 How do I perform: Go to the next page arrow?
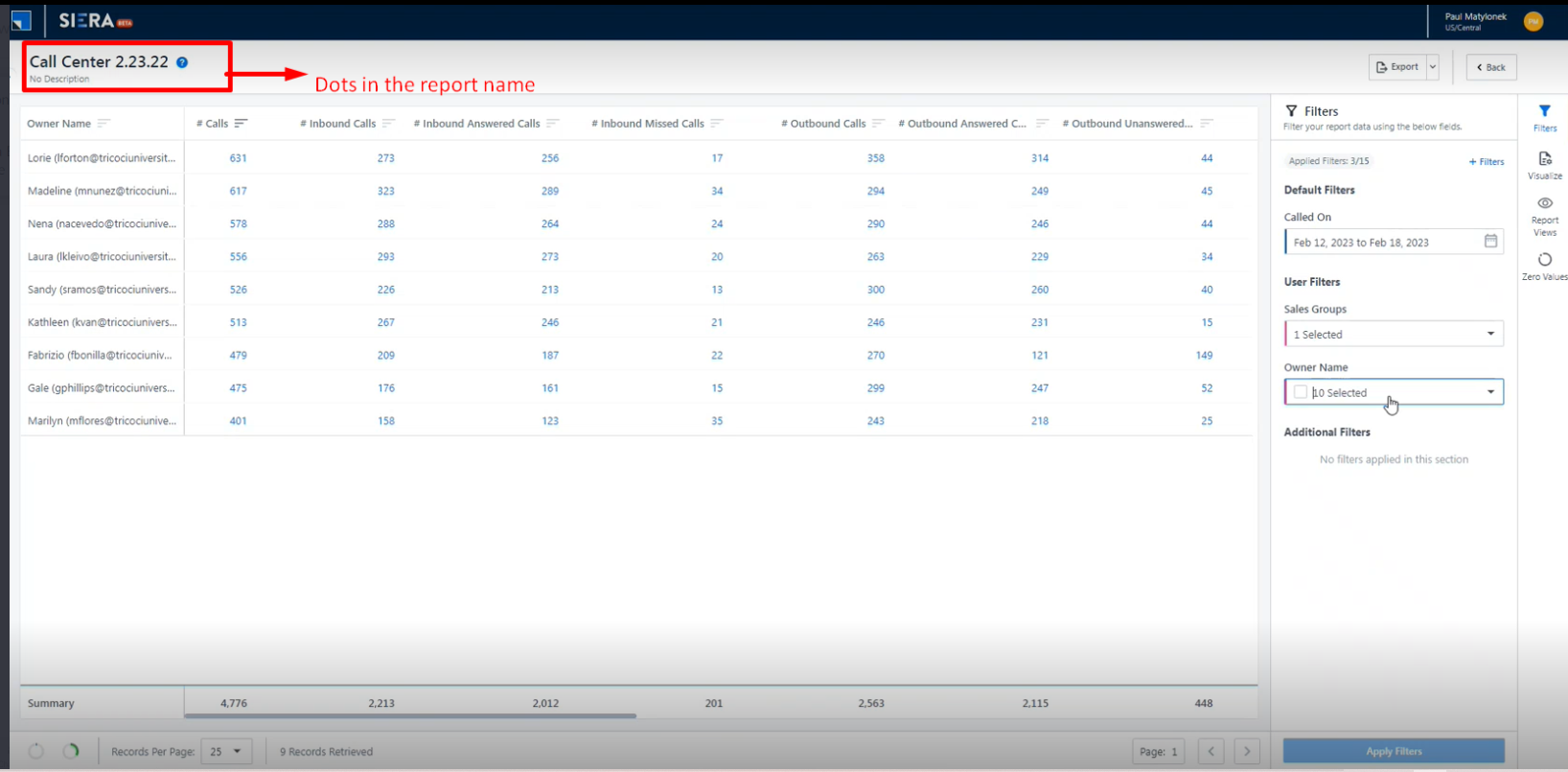[1247, 751]
